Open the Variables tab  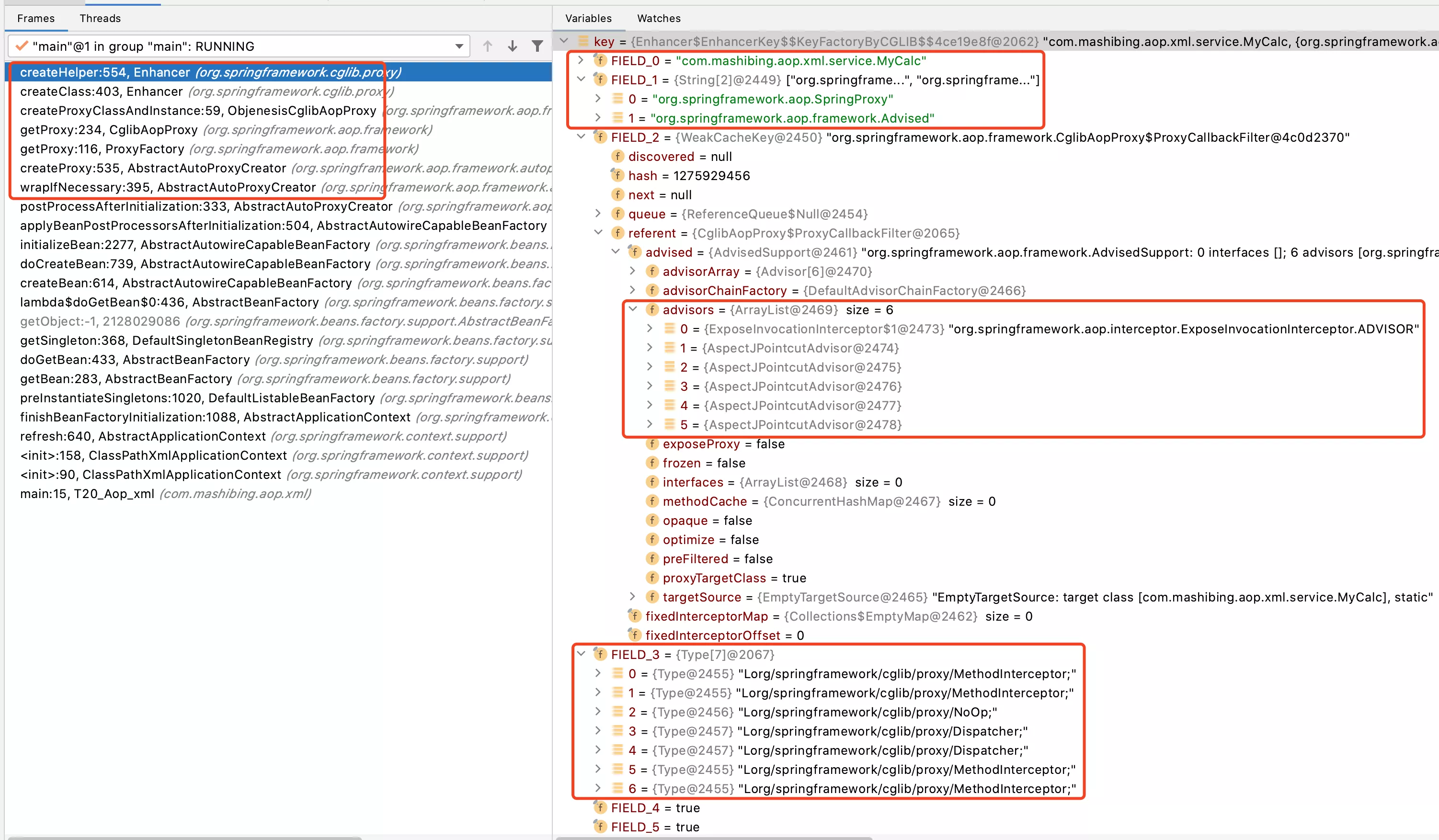[x=588, y=18]
